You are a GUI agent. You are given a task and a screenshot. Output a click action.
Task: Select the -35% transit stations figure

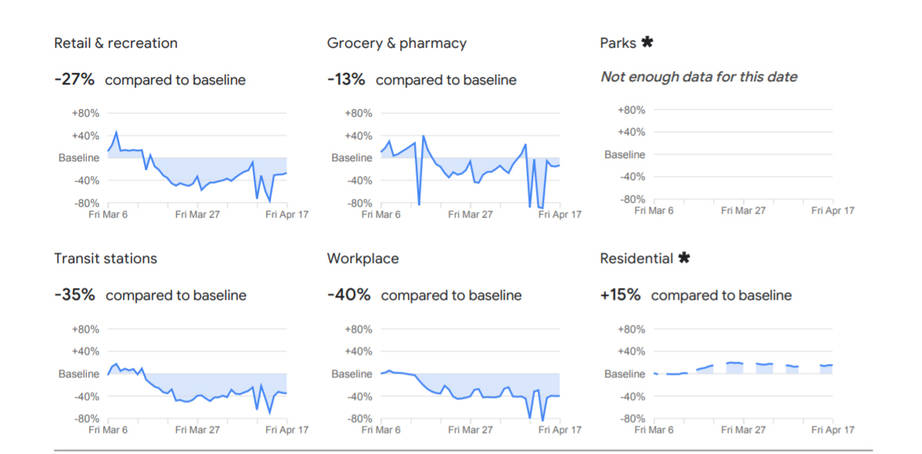coord(75,295)
